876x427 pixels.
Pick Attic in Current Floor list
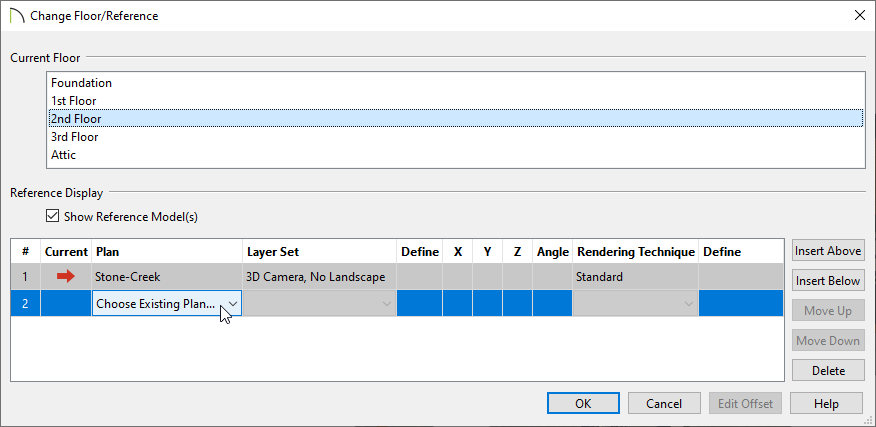click(455, 155)
